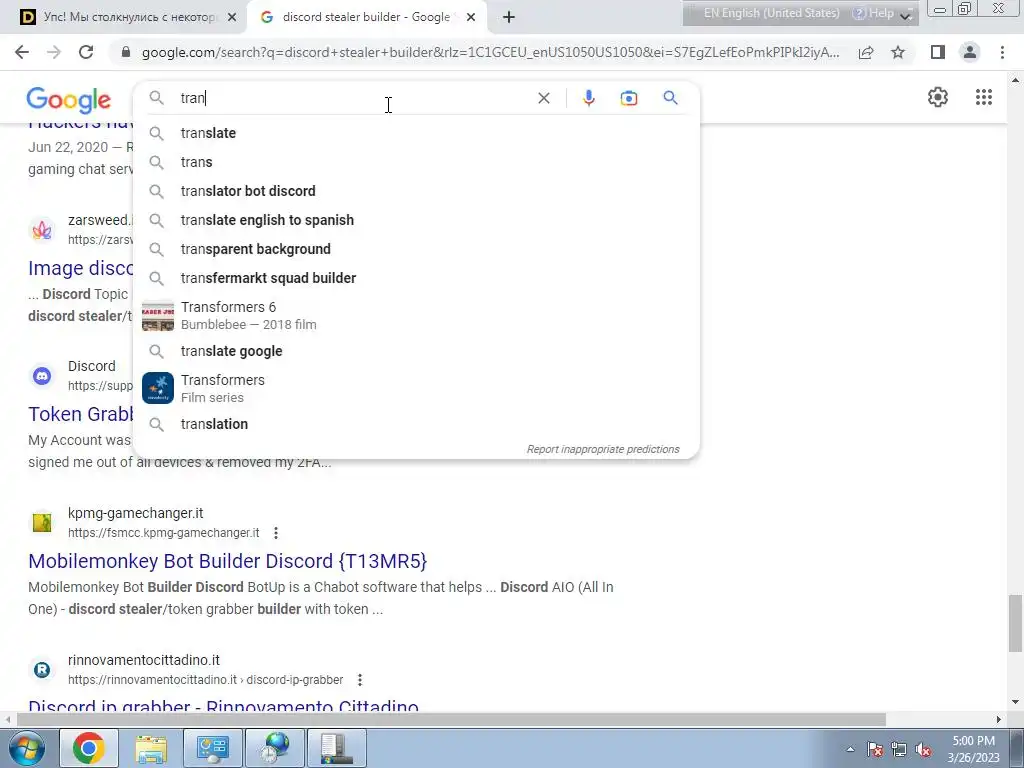Reload the current Google page
Screen dimensions: 1024x768
pyautogui.click(x=86, y=52)
